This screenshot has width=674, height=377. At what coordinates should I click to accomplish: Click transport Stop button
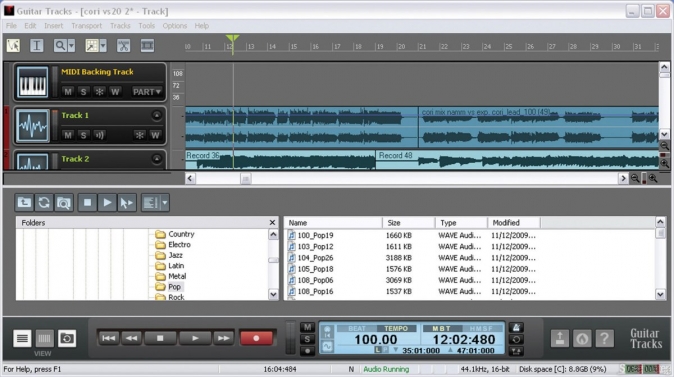coord(160,338)
